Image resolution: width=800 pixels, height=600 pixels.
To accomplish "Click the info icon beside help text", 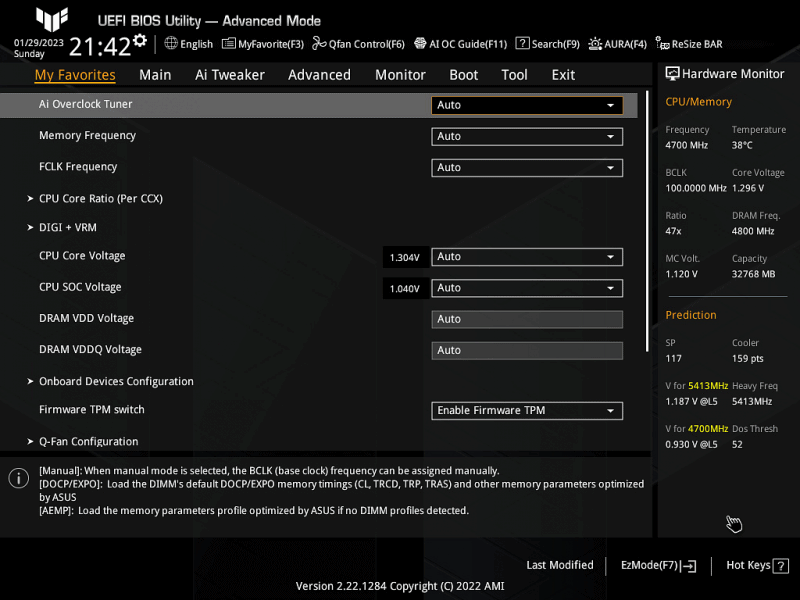I will (19, 478).
